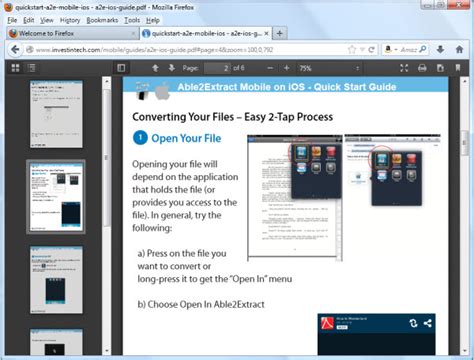Select the third page thumbnail
Viewport: 474px width, 360px height.
(x=56, y=280)
